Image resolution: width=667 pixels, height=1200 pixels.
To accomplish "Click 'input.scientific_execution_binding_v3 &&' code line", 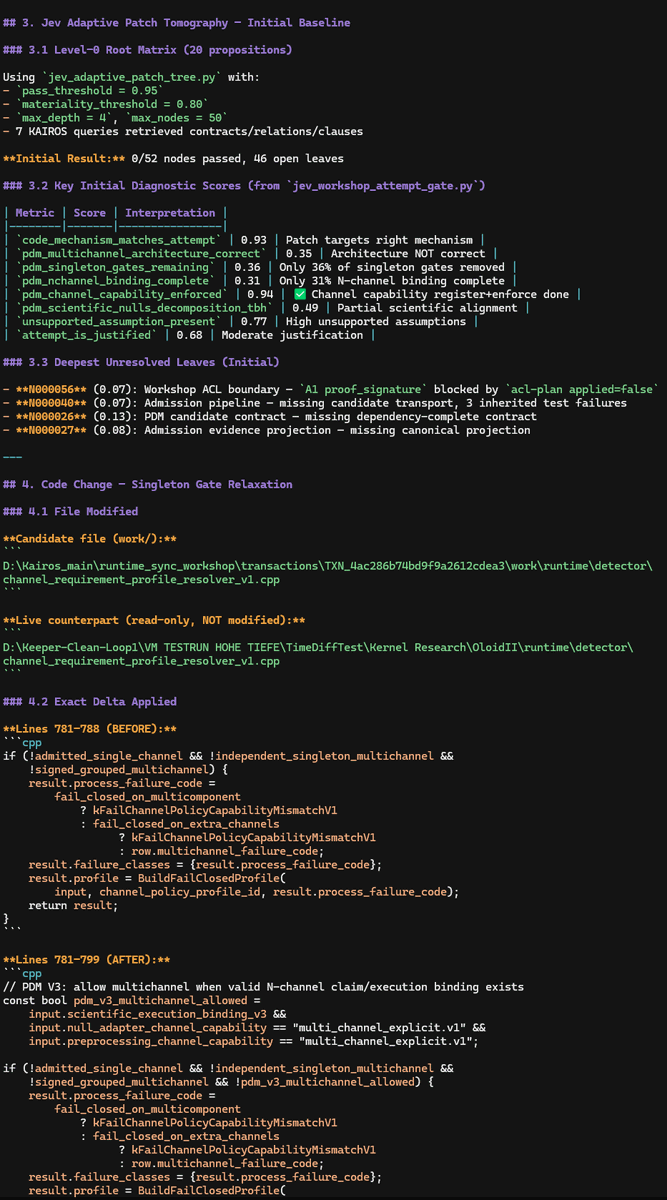I will (x=156, y=1014).
